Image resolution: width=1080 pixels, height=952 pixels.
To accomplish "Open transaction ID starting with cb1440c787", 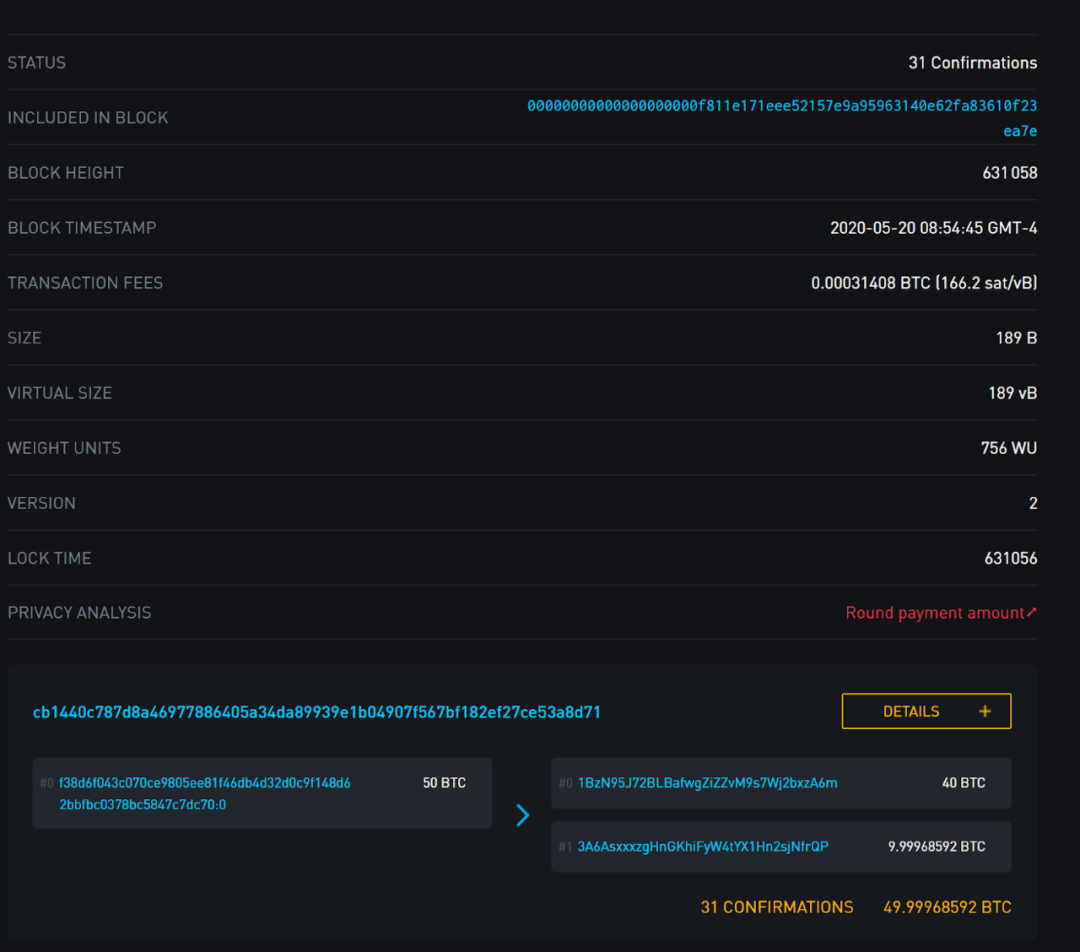I will pos(317,712).
